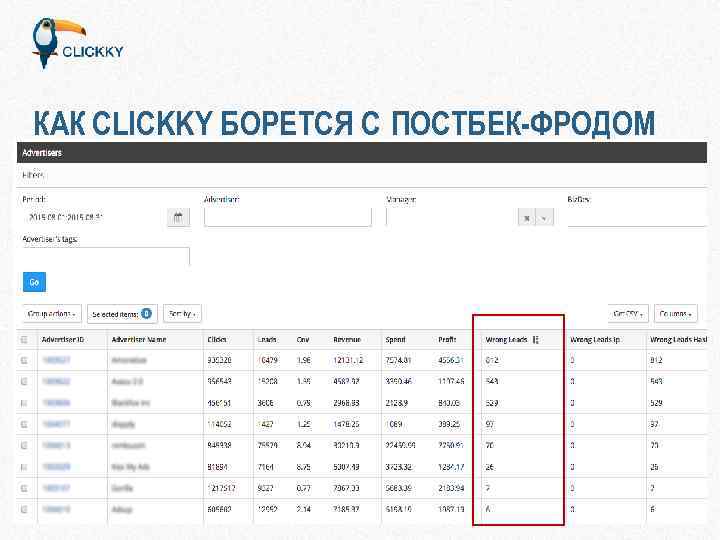Open the Sort by dropdown
Screen dimensions: 720x540
click(182, 314)
